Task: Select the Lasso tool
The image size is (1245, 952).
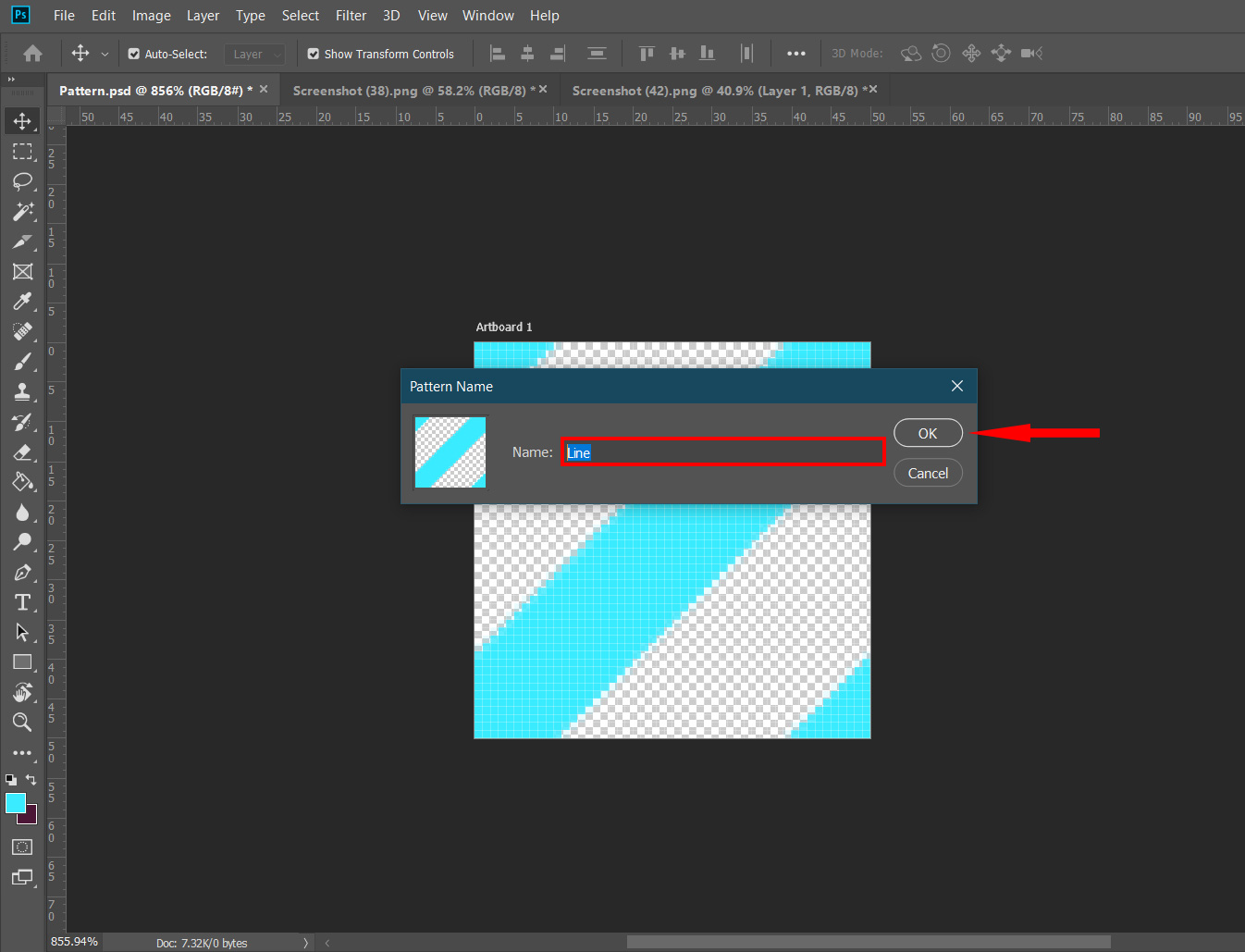Action: point(22,181)
